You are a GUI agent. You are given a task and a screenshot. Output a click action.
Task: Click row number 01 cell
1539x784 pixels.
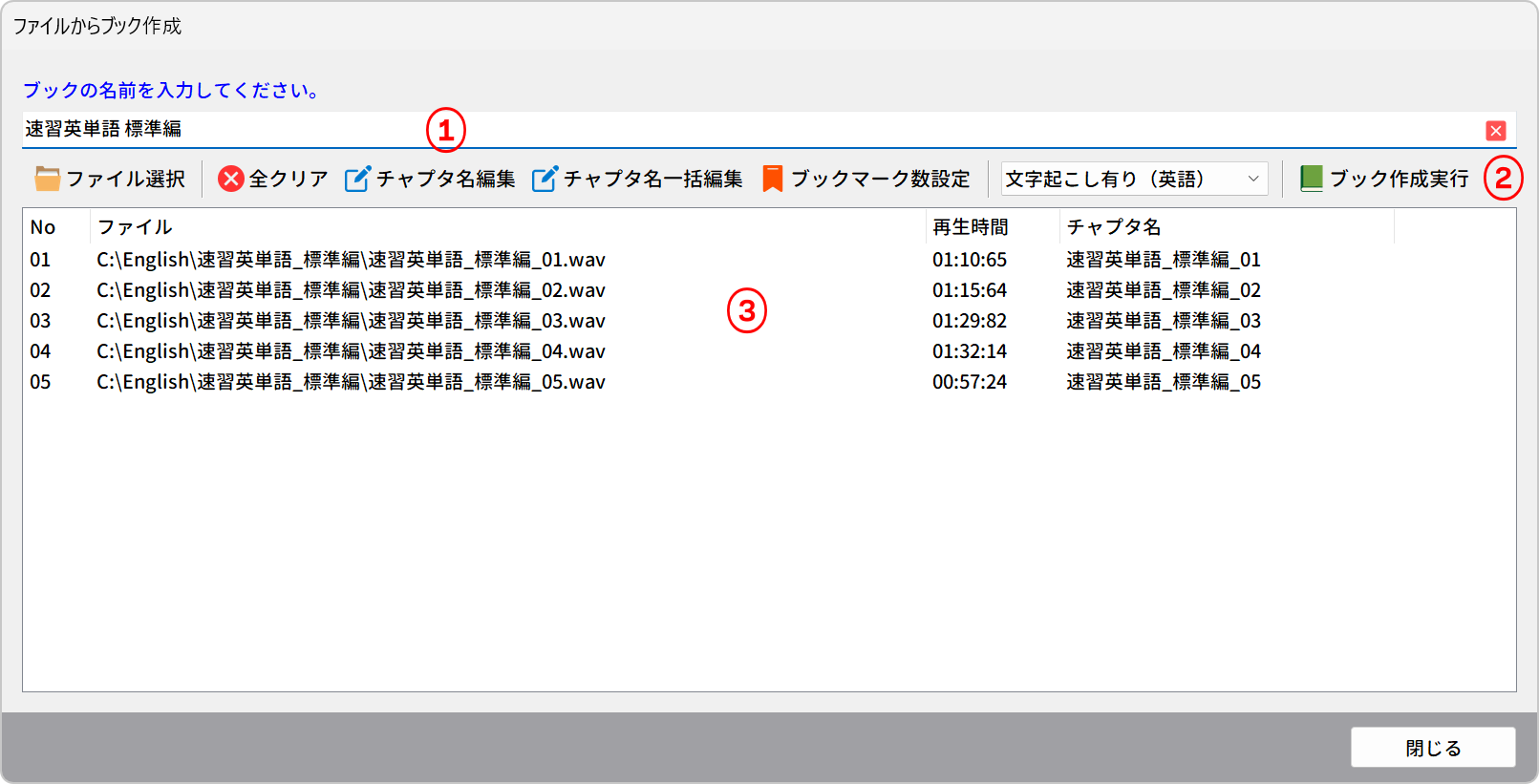pyautogui.click(x=40, y=260)
